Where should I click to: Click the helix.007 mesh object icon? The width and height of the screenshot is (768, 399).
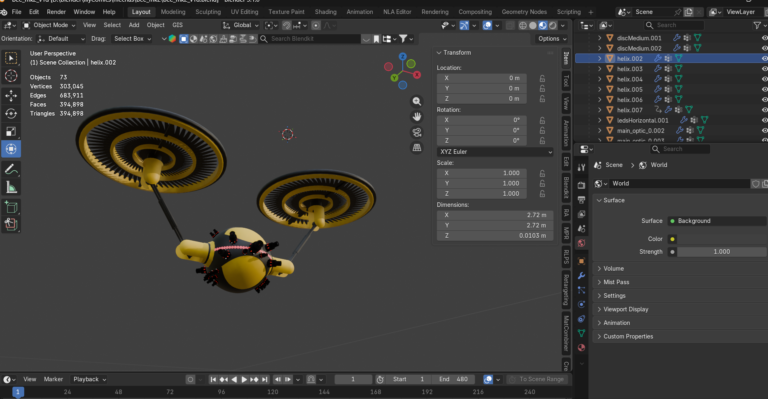coord(610,110)
